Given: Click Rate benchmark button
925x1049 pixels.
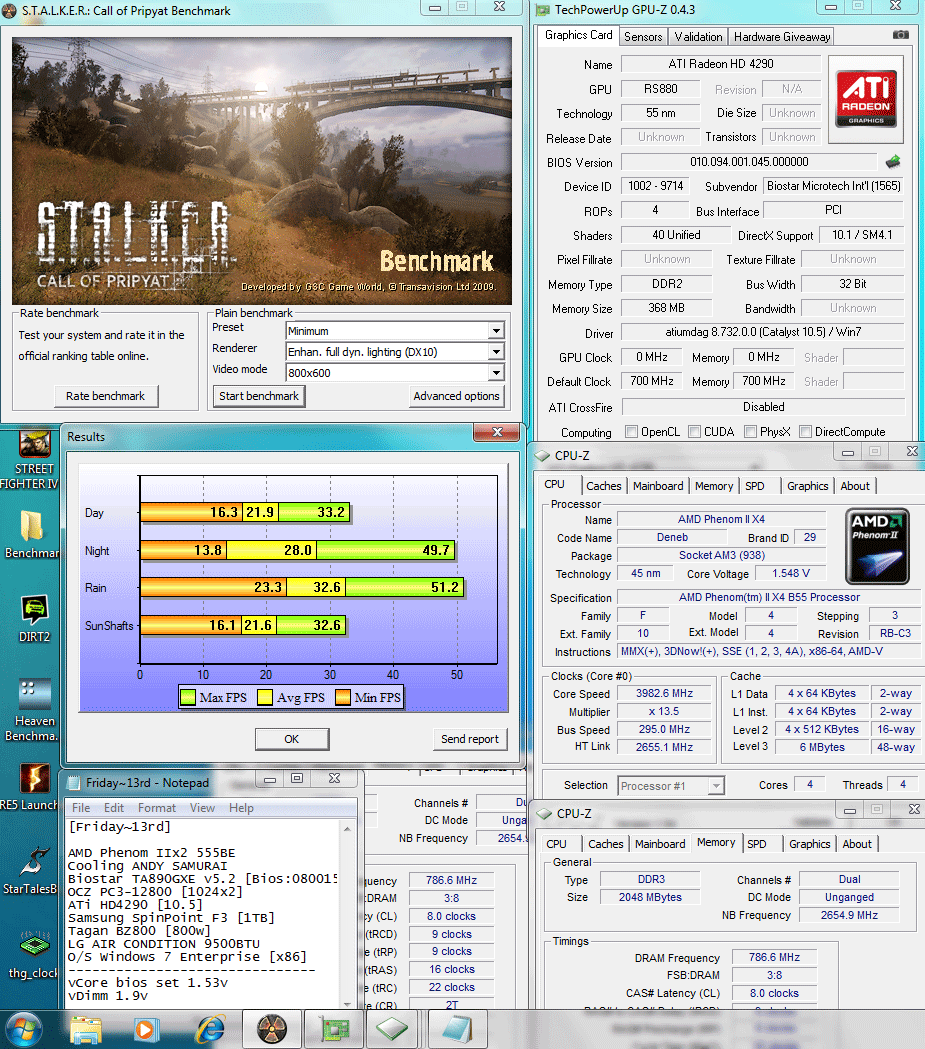Looking at the screenshot, I should click(x=106, y=396).
